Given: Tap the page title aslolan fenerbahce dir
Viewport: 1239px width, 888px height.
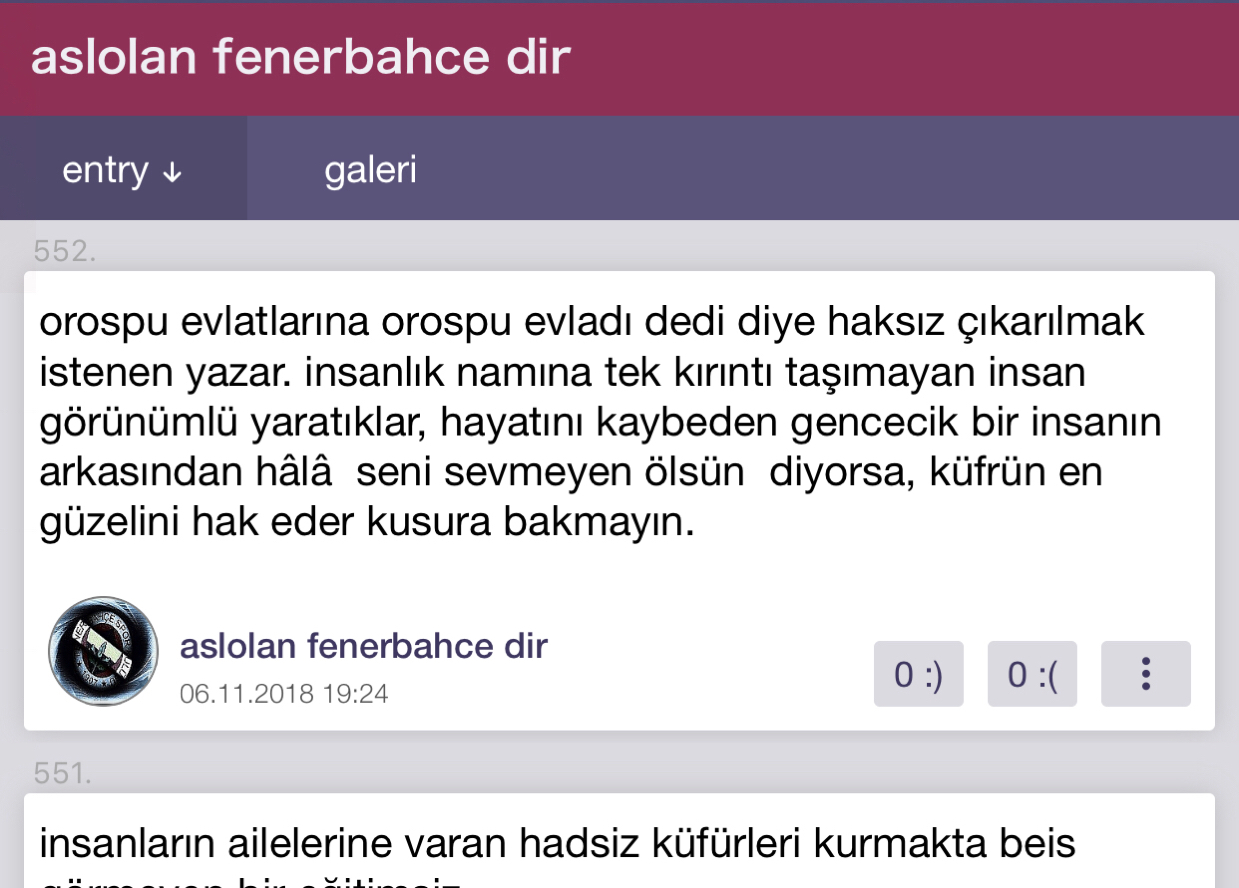Looking at the screenshot, I should coord(300,58).
